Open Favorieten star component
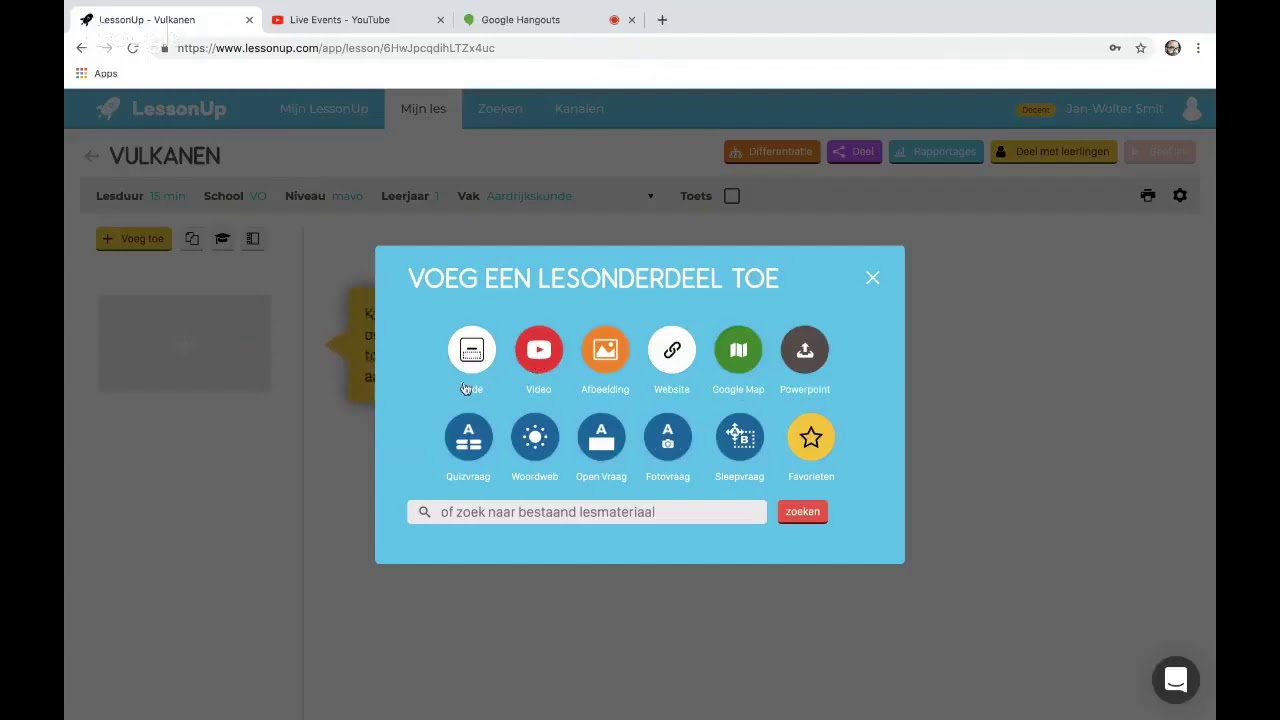1280x720 pixels. (x=811, y=437)
